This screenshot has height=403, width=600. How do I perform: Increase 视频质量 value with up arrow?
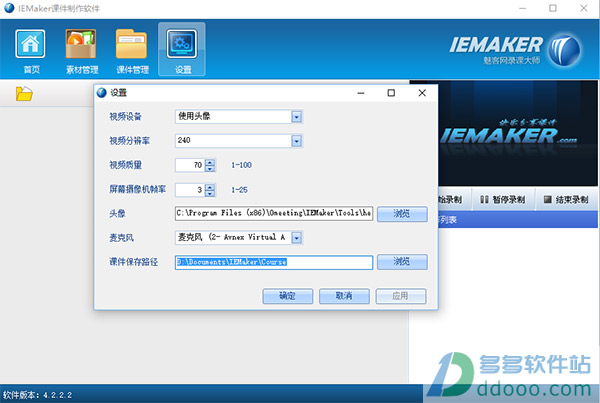pos(210,162)
